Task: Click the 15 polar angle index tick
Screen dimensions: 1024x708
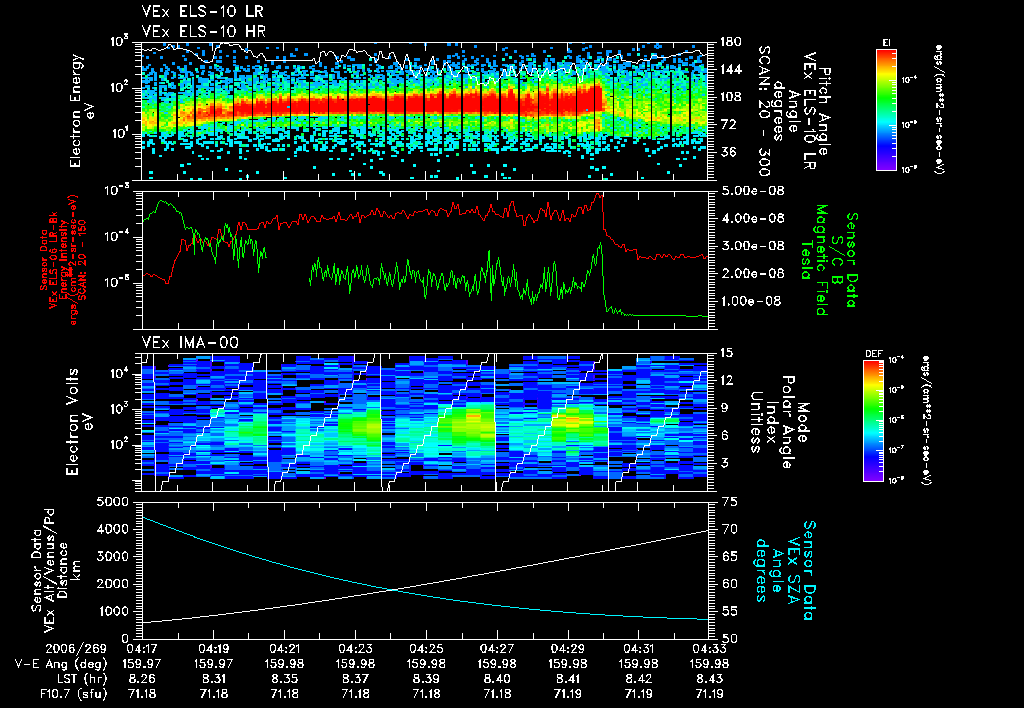Action: pos(726,353)
